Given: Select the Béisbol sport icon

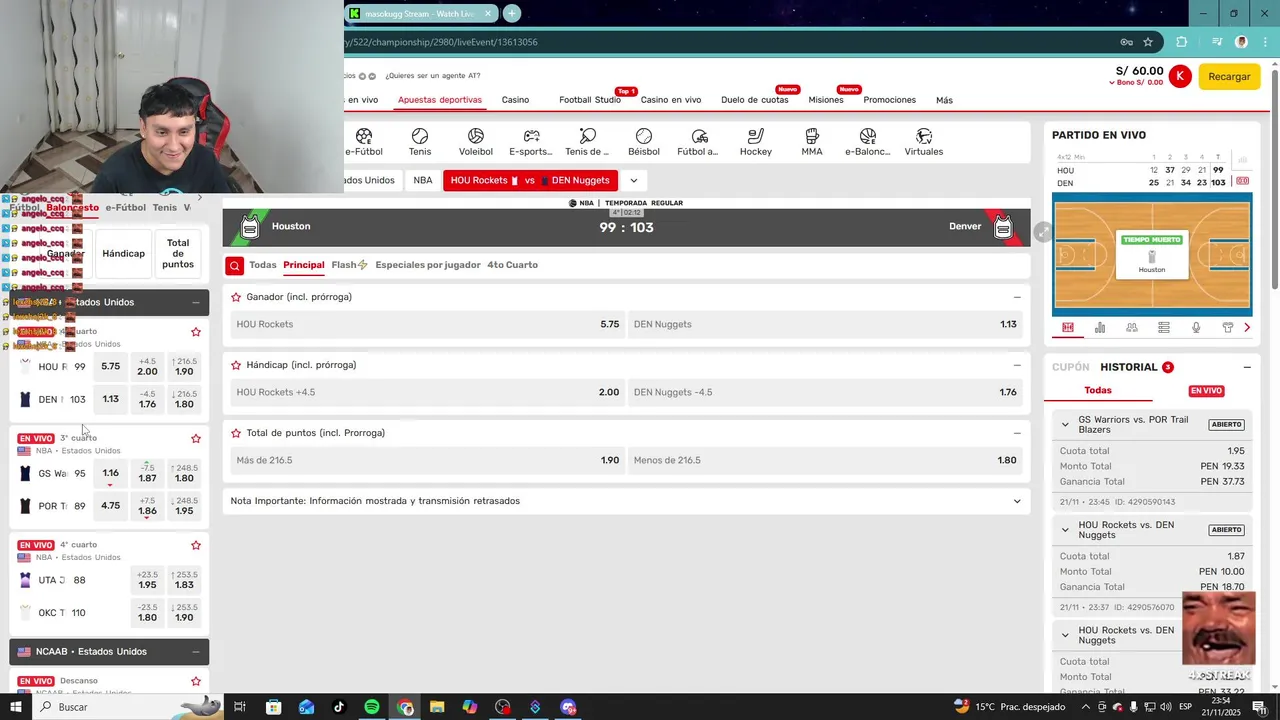Looking at the screenshot, I should tap(644, 136).
